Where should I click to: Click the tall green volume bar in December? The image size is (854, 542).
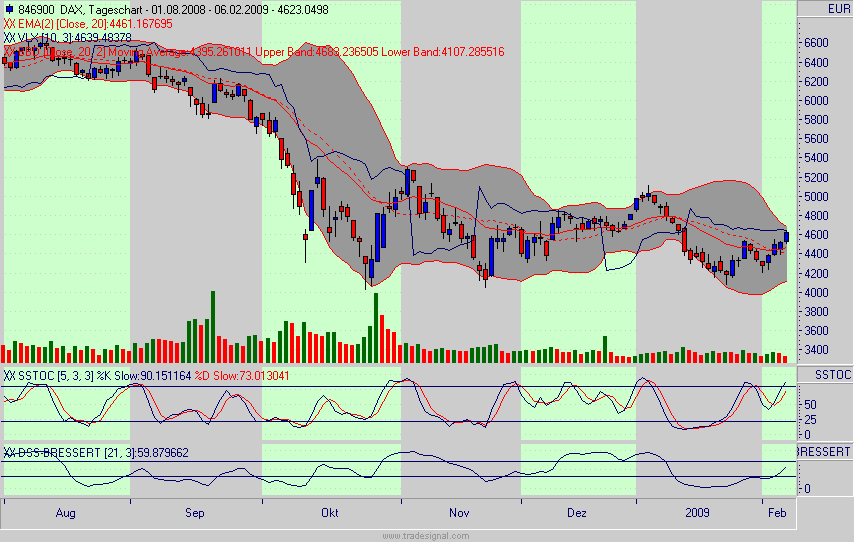point(605,349)
